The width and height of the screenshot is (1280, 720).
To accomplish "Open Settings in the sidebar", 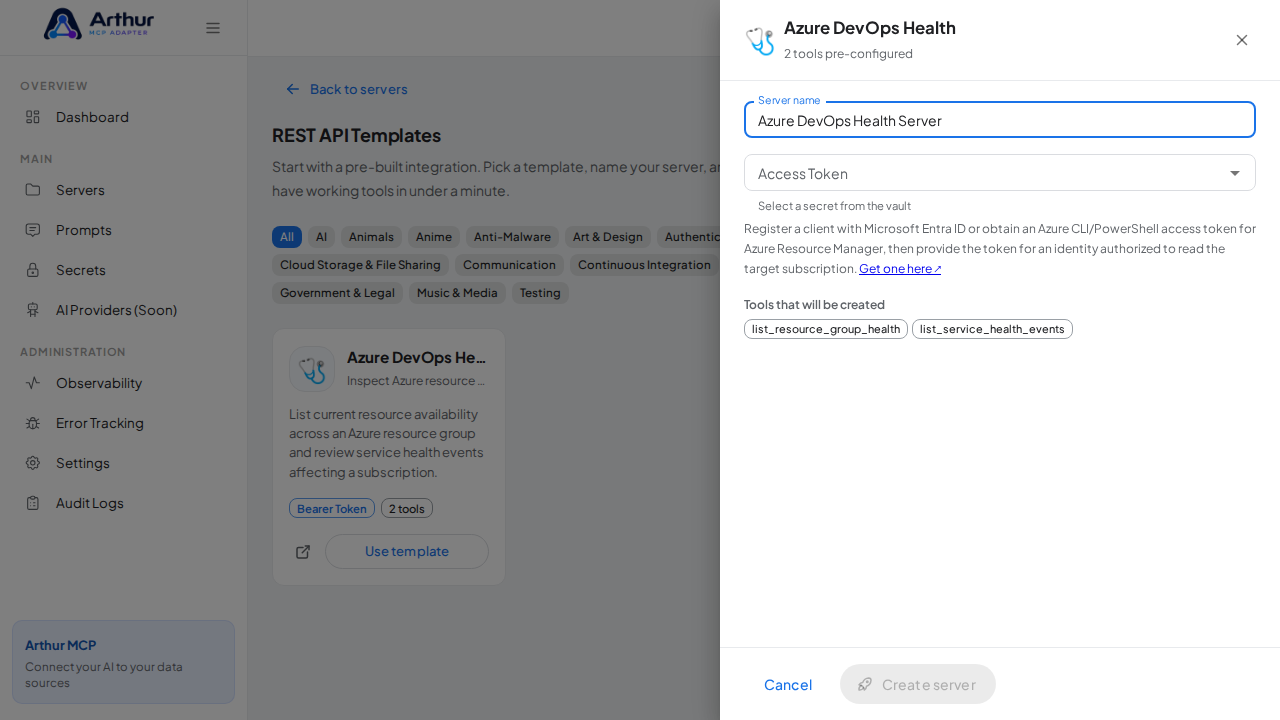I will (x=124, y=463).
